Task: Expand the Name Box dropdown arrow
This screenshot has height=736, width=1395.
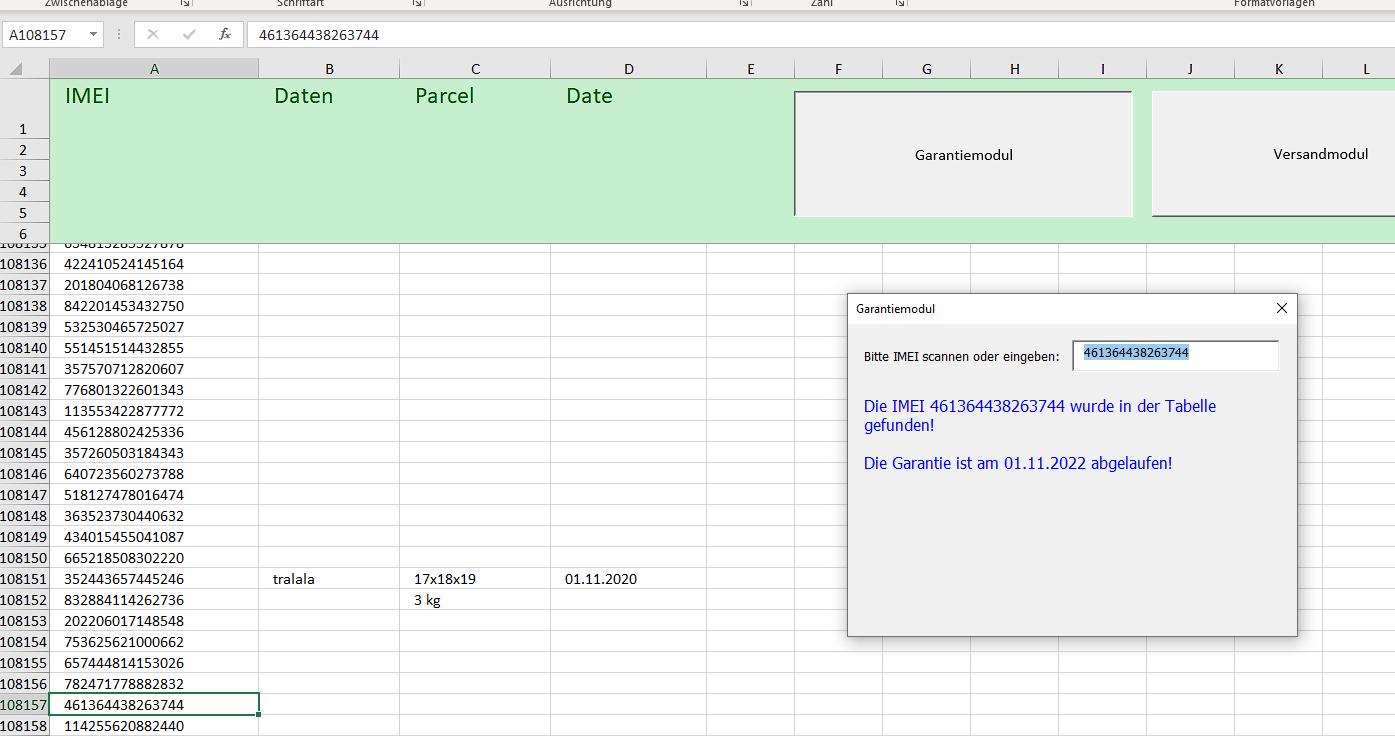Action: (94, 35)
